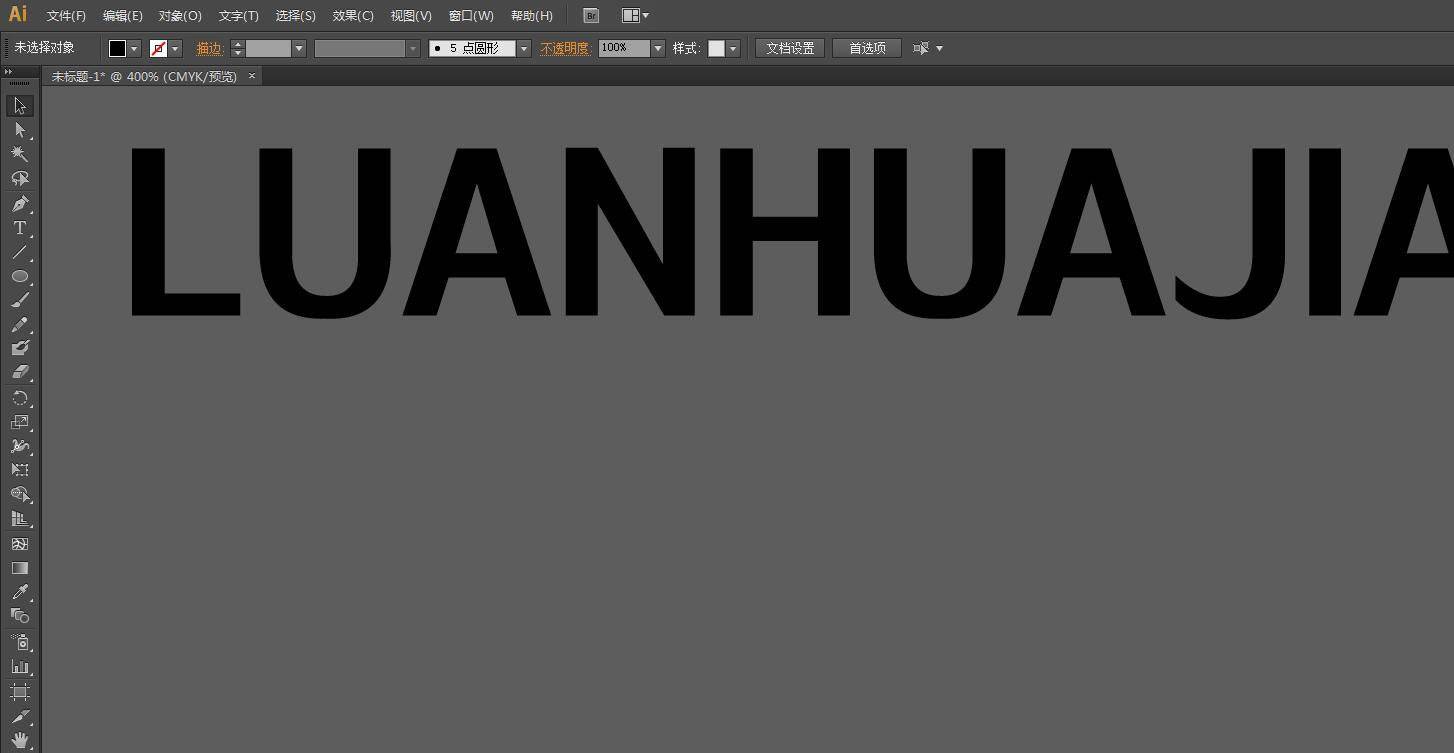
Task: Click the 文档设置 button
Action: pos(790,48)
